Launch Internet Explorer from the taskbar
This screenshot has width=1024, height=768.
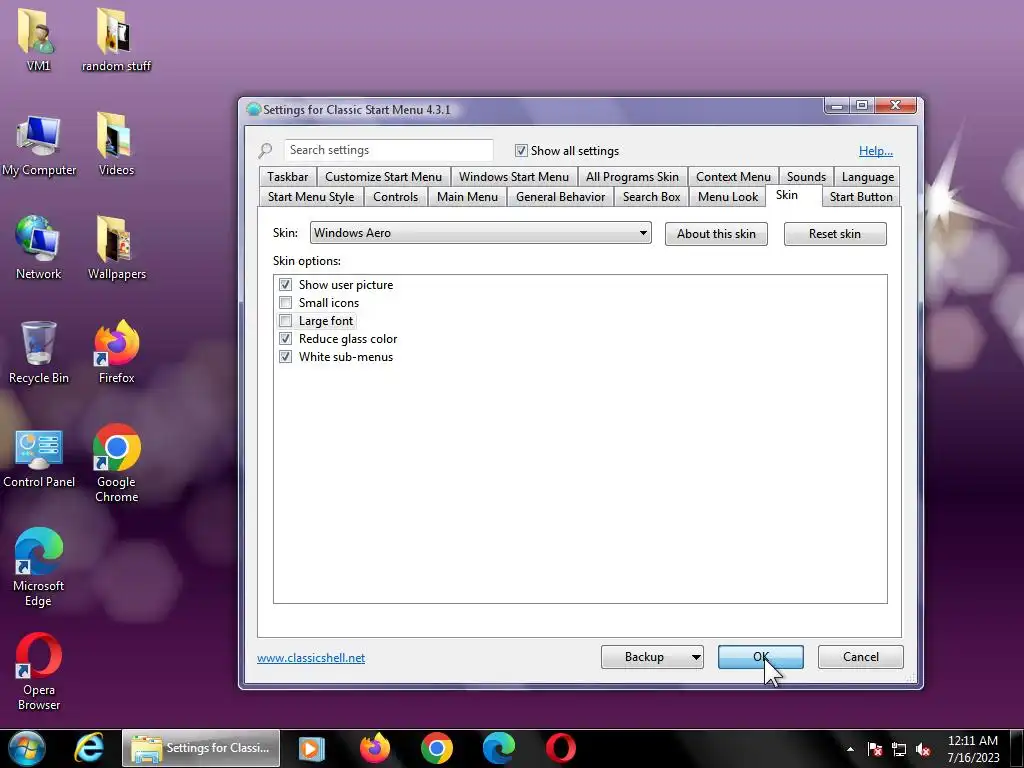[x=88, y=748]
